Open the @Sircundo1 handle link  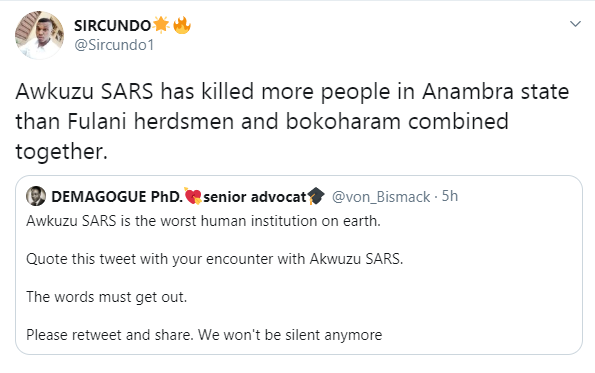point(114,45)
